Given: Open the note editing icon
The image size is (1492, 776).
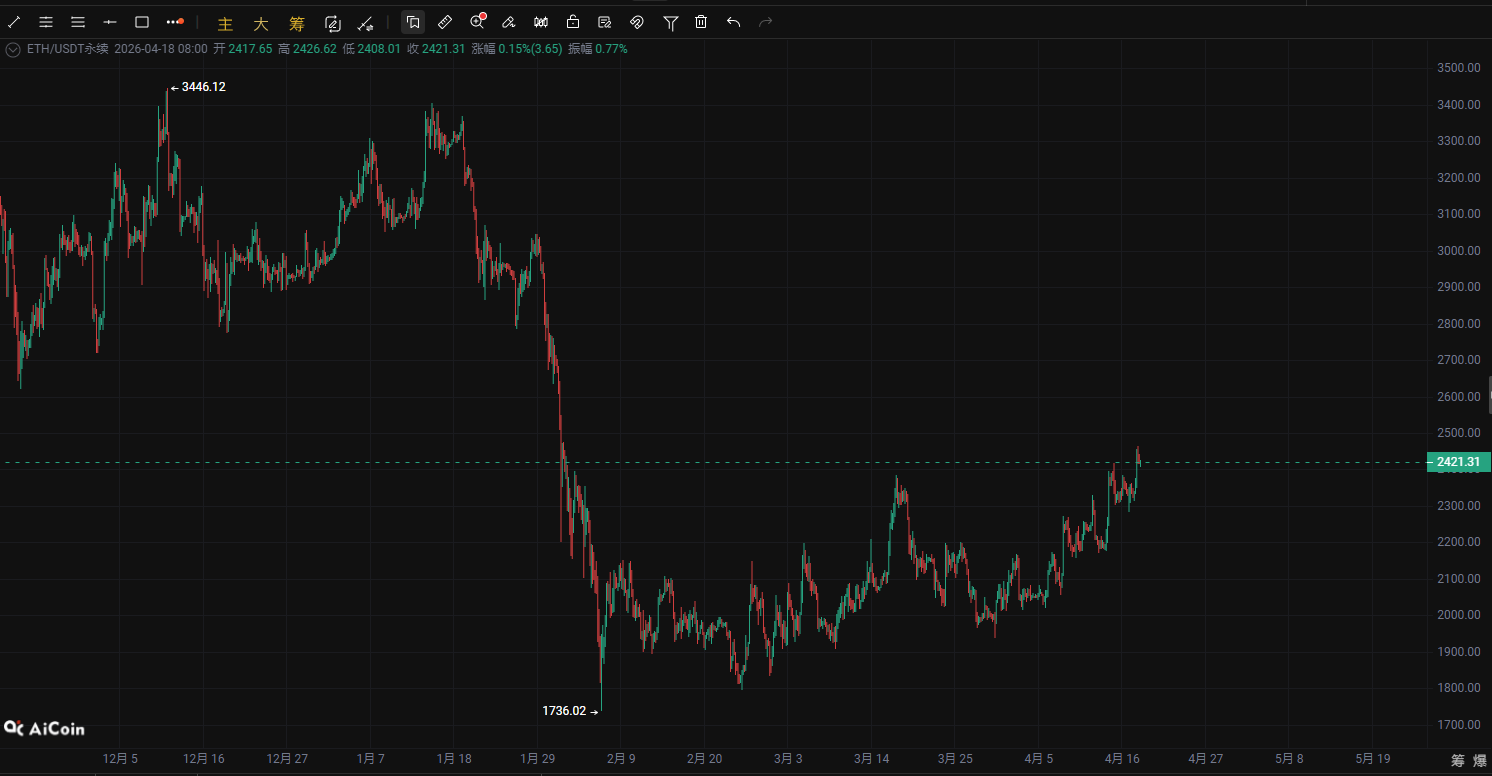Looking at the screenshot, I should click(605, 22).
